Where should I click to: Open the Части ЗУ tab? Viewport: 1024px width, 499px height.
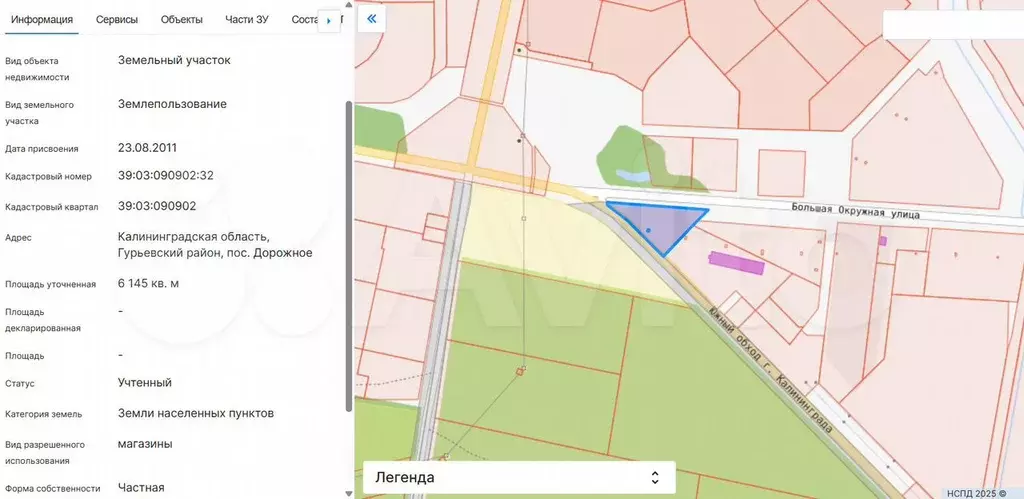[247, 20]
